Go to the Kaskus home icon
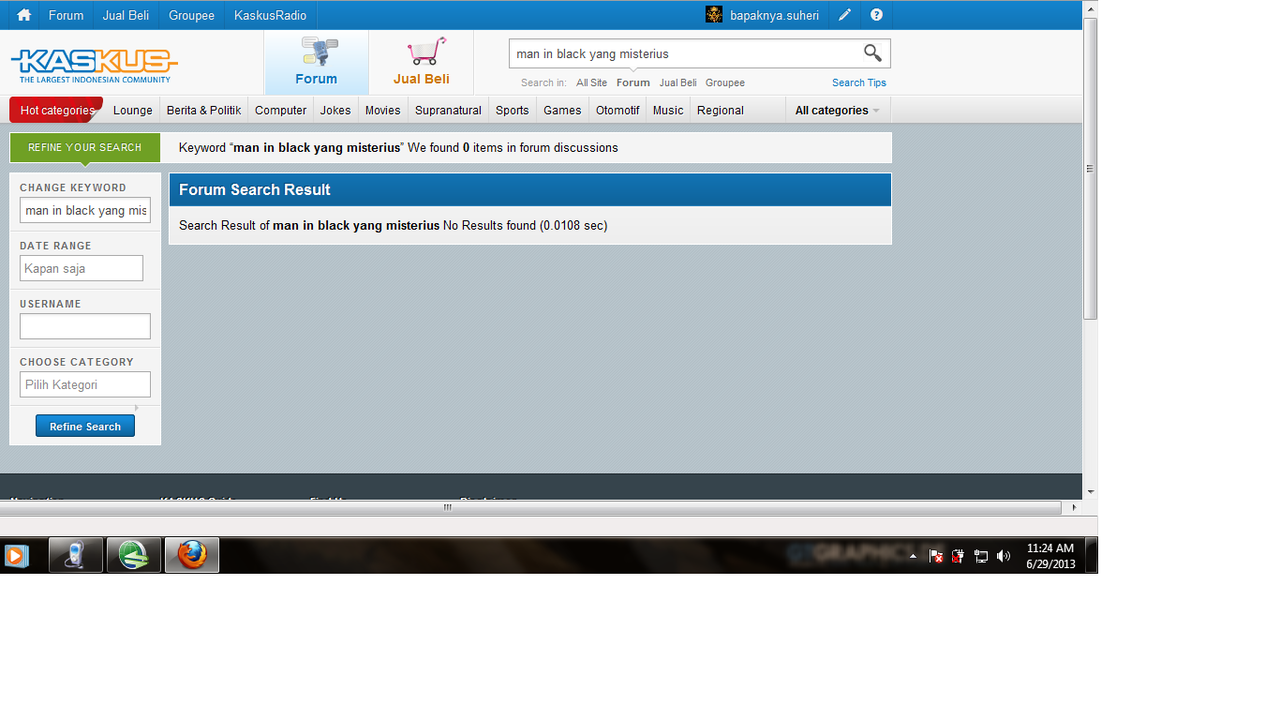This screenshot has width=1280, height=720. pyautogui.click(x=24, y=15)
